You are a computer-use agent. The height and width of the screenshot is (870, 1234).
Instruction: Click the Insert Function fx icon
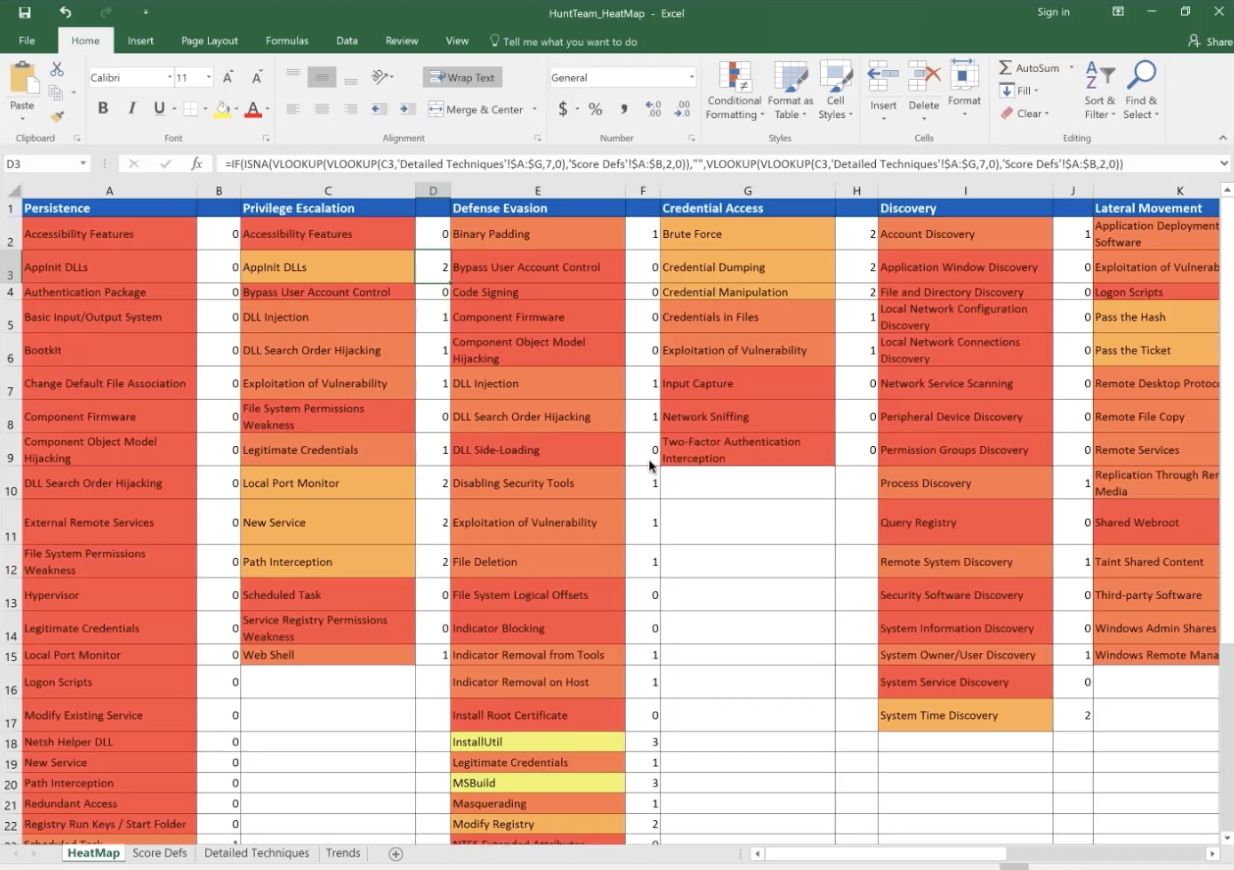point(197,164)
